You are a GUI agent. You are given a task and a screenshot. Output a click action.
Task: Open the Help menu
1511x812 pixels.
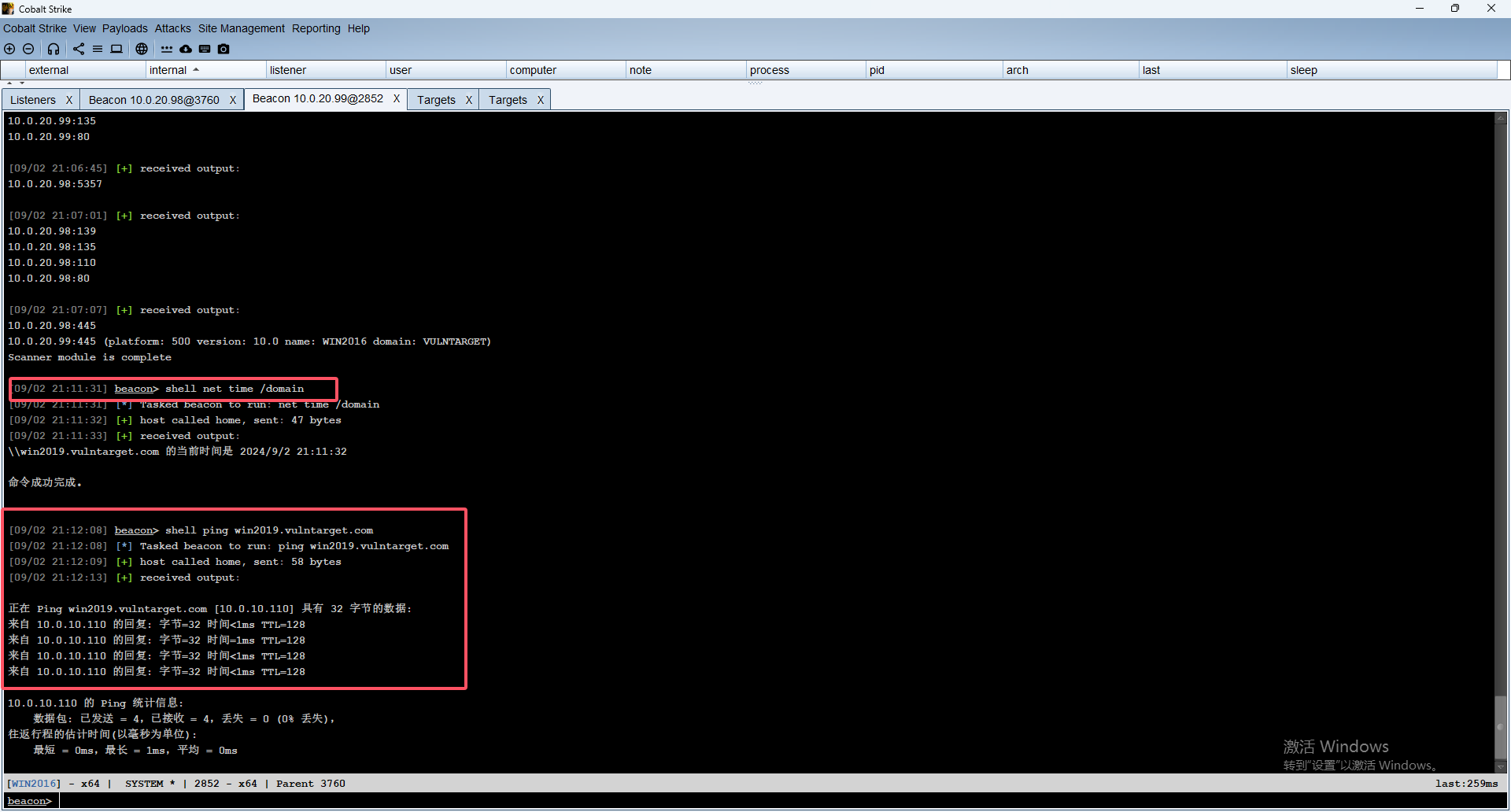point(358,28)
